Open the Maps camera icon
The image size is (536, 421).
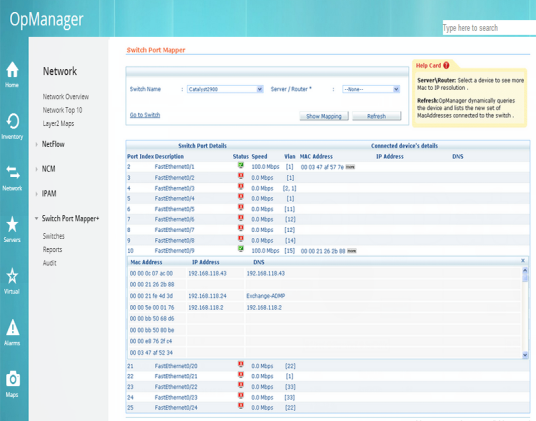point(12,379)
